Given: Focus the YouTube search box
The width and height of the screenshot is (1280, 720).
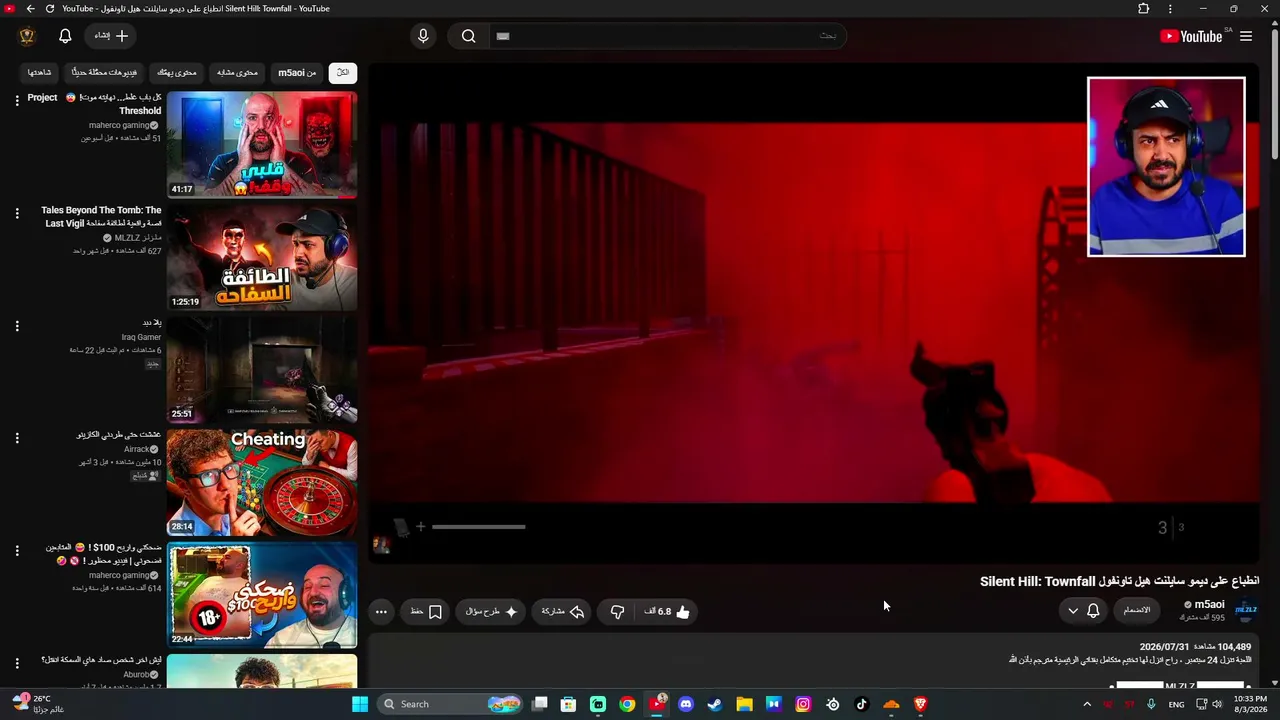Looking at the screenshot, I should point(666,36).
